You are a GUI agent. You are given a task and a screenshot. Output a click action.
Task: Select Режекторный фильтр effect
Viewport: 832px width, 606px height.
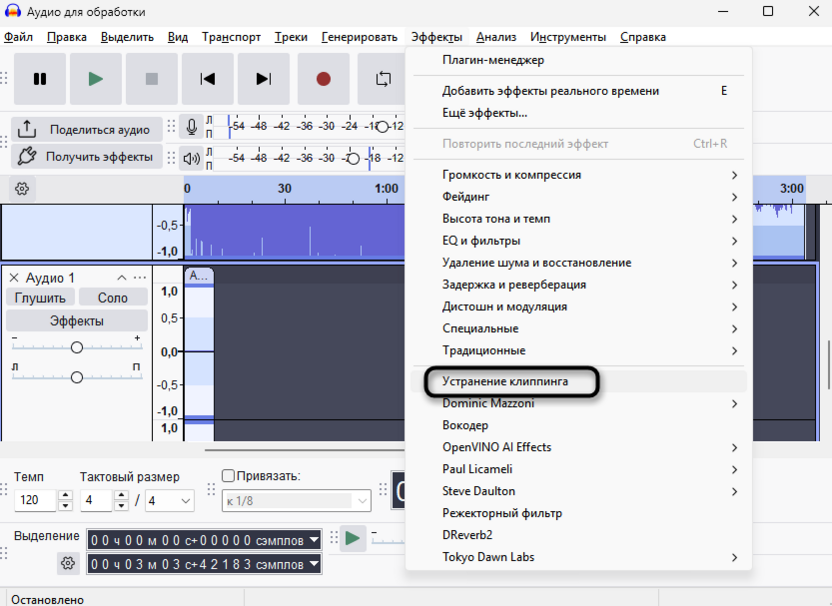tap(578, 513)
